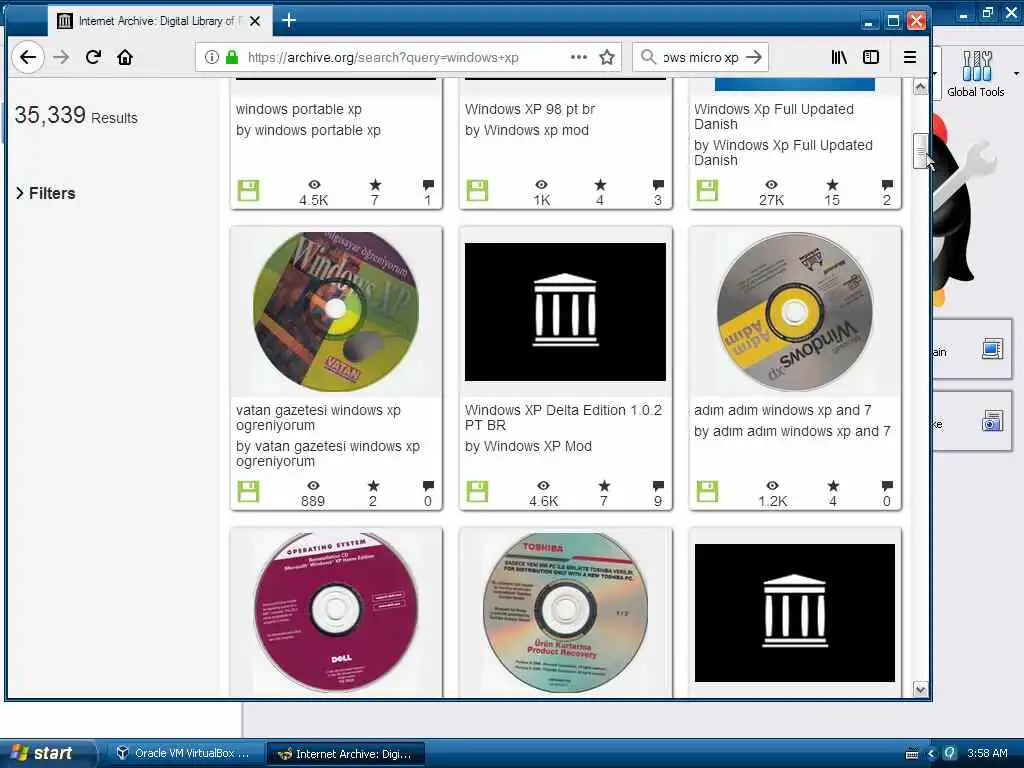Click reviews bubble on Full Updated Danish card
1024x768 pixels.
coord(887,185)
